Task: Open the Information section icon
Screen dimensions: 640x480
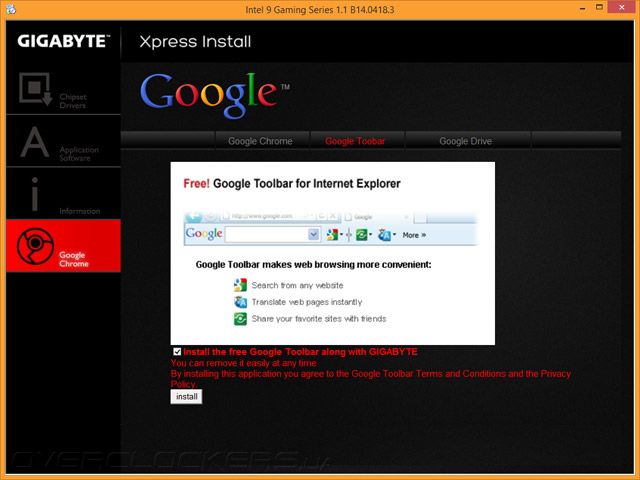Action: tap(35, 194)
